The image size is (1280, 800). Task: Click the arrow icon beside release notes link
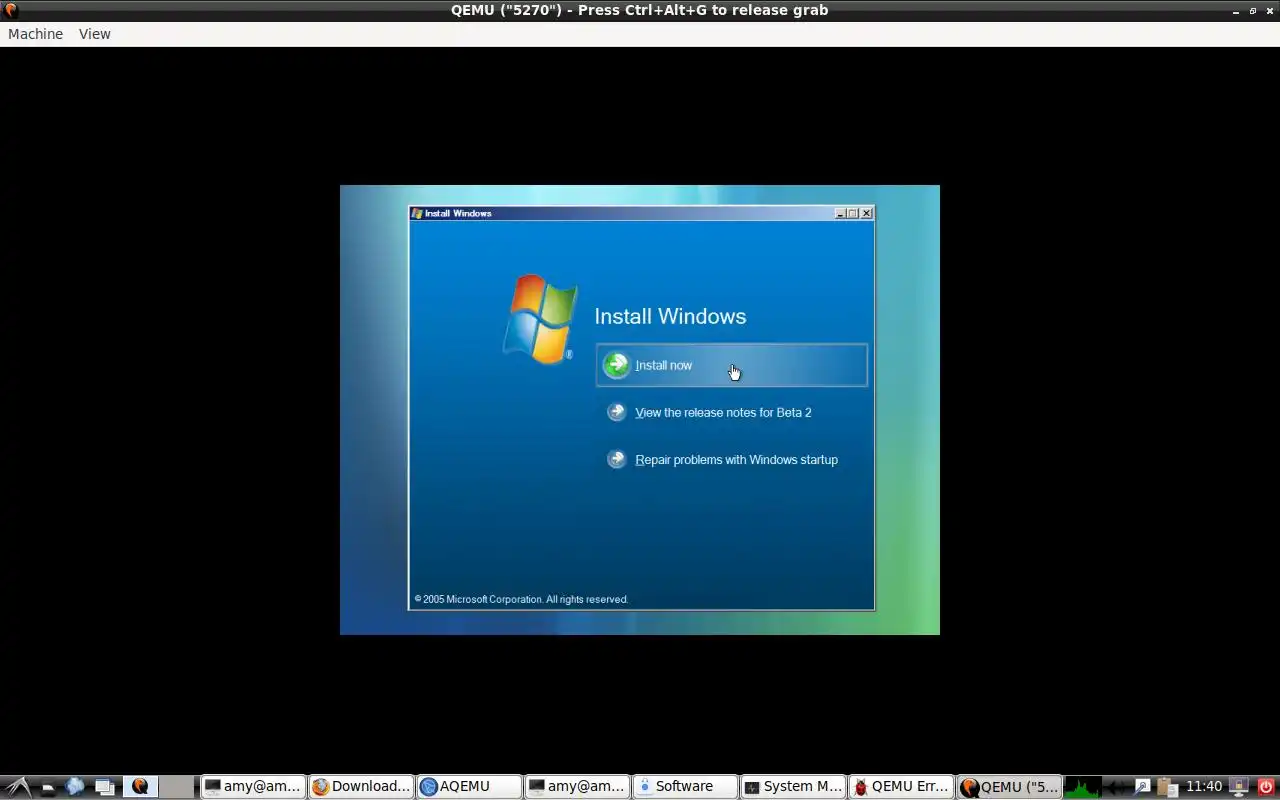617,412
